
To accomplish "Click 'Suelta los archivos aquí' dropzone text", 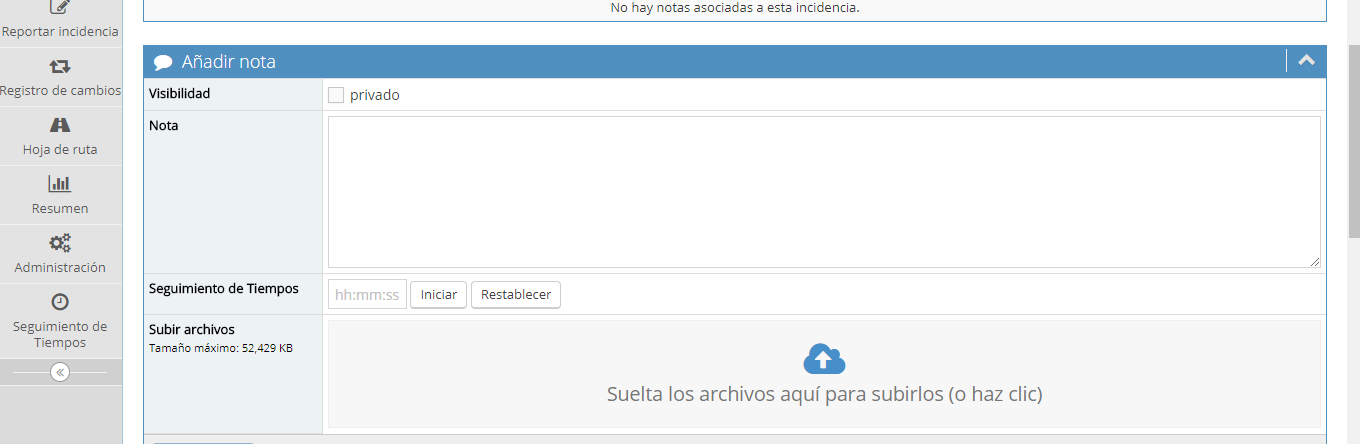I will pyautogui.click(x=824, y=394).
